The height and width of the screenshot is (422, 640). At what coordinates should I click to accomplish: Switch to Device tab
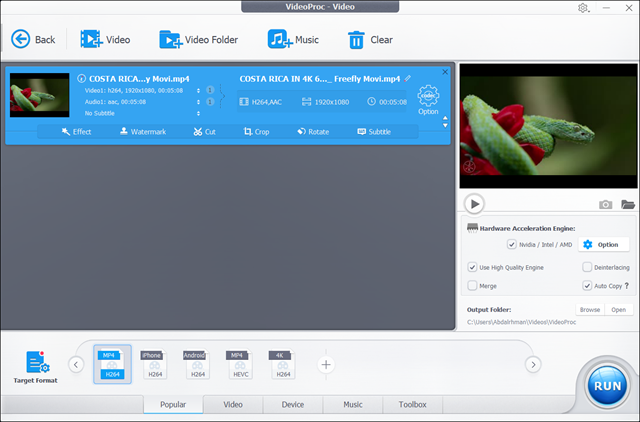tap(293, 404)
